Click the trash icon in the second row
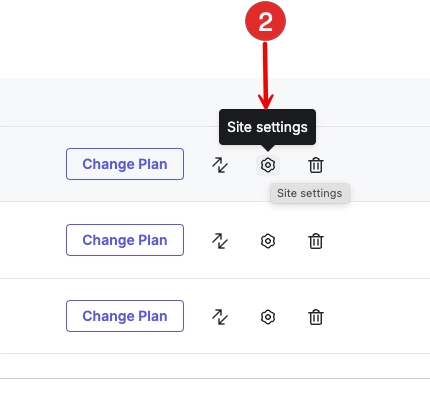This screenshot has height=399, width=430. click(x=316, y=241)
